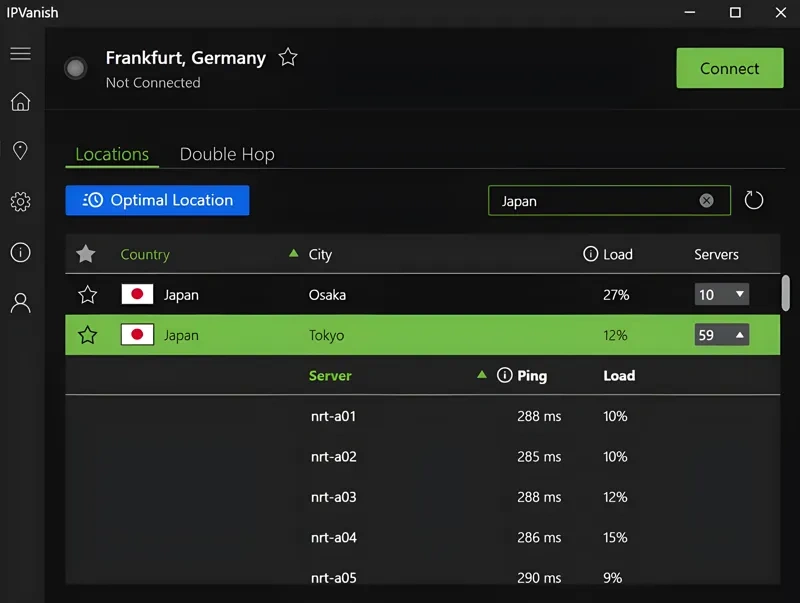Toggle Server column sort arrow
Viewport: 800px width, 603px height.
482,375
